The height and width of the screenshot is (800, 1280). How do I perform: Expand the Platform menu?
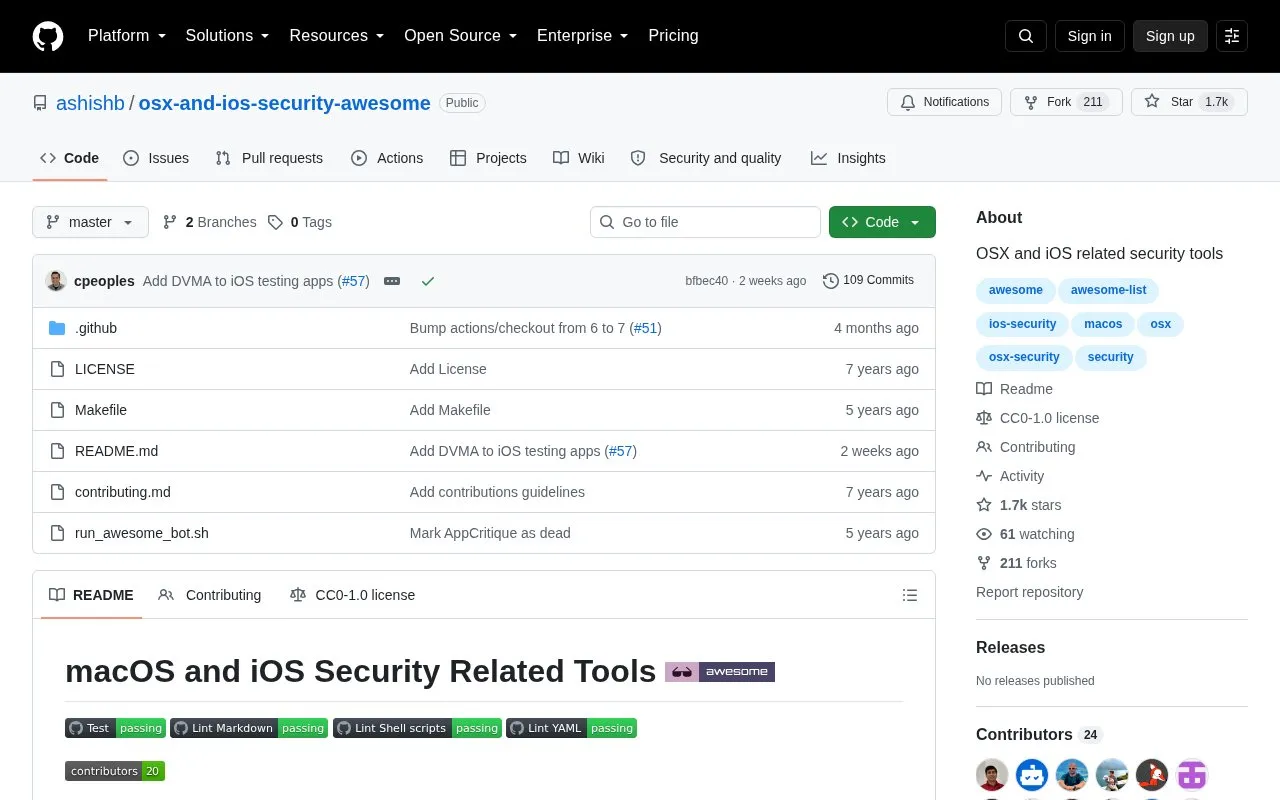pos(127,36)
